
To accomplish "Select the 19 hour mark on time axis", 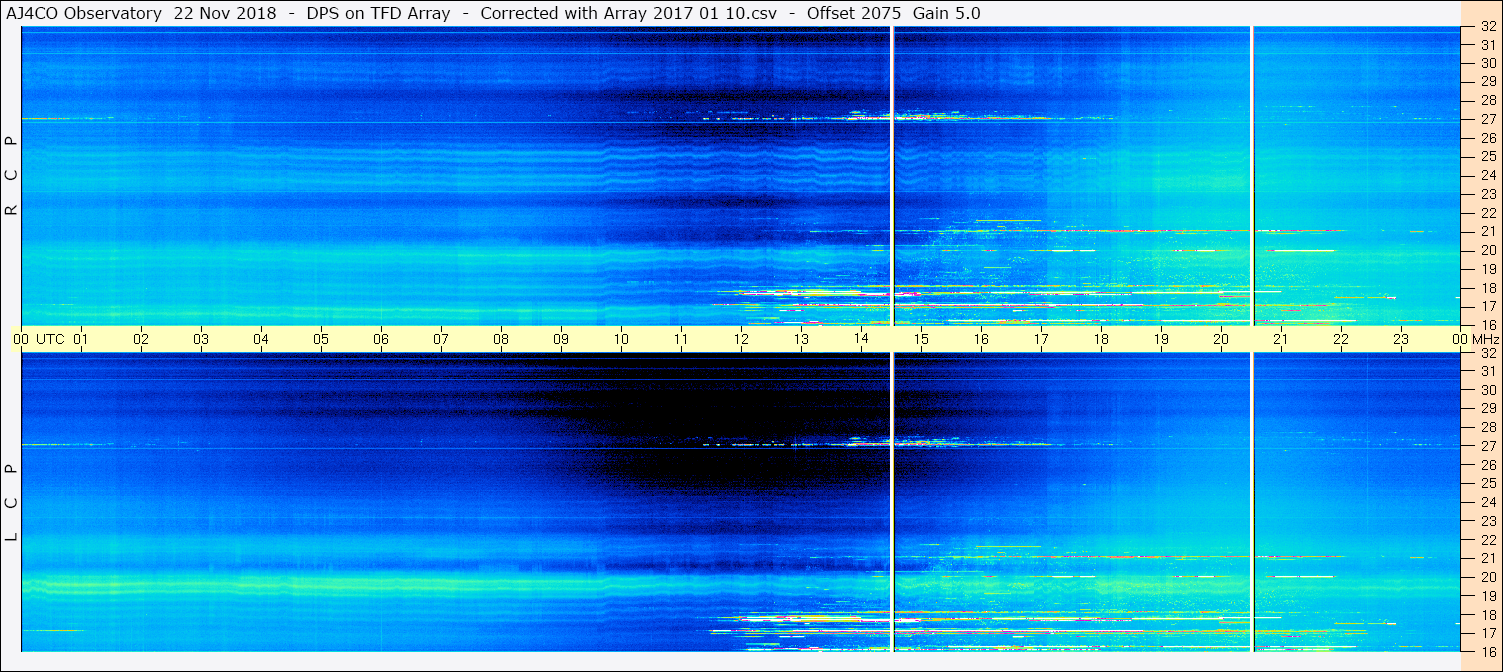I will [1161, 339].
